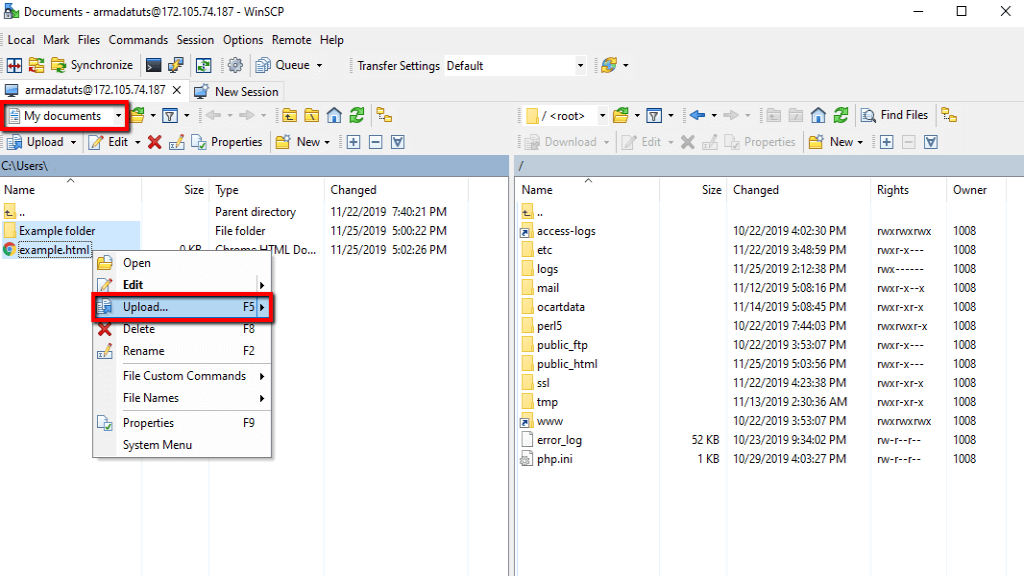Select the access-logs remote shortcut

566,231
